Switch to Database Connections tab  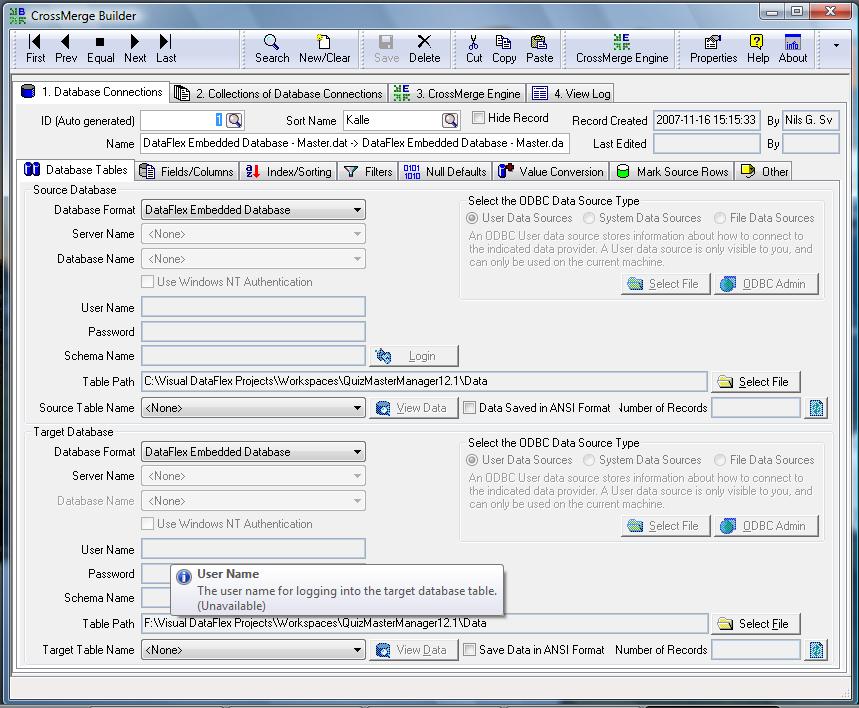pyautogui.click(x=92, y=92)
